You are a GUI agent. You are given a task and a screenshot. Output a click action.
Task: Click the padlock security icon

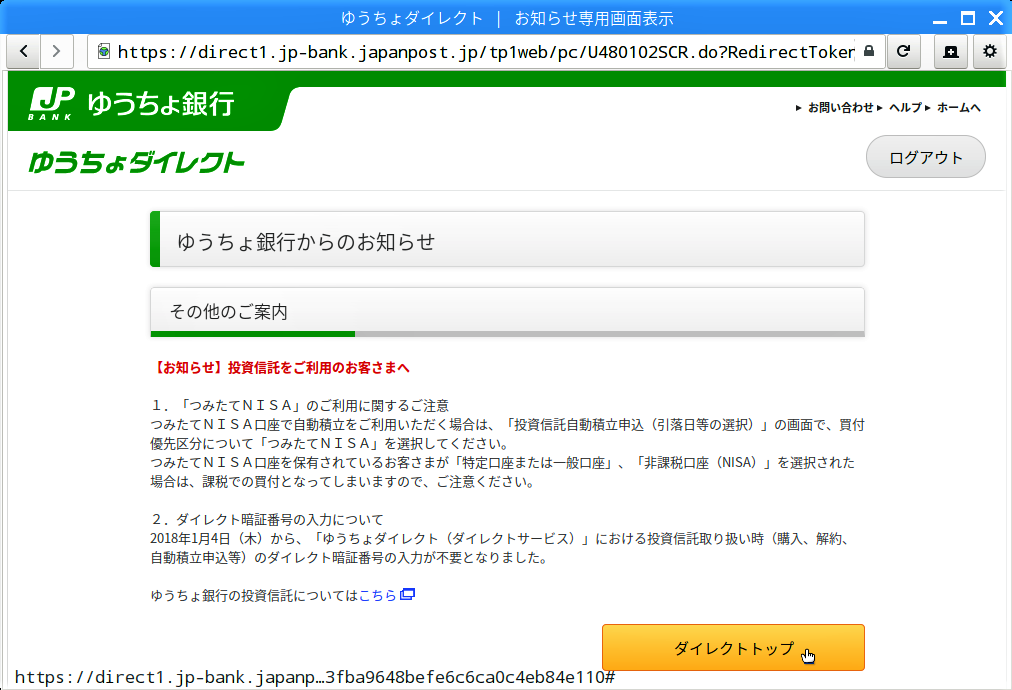(x=869, y=51)
